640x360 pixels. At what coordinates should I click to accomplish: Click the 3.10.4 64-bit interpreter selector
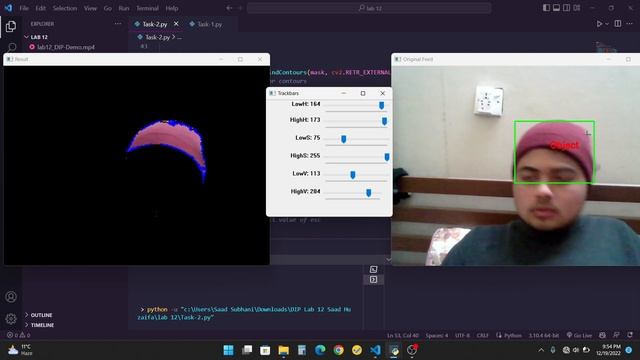tap(544, 336)
